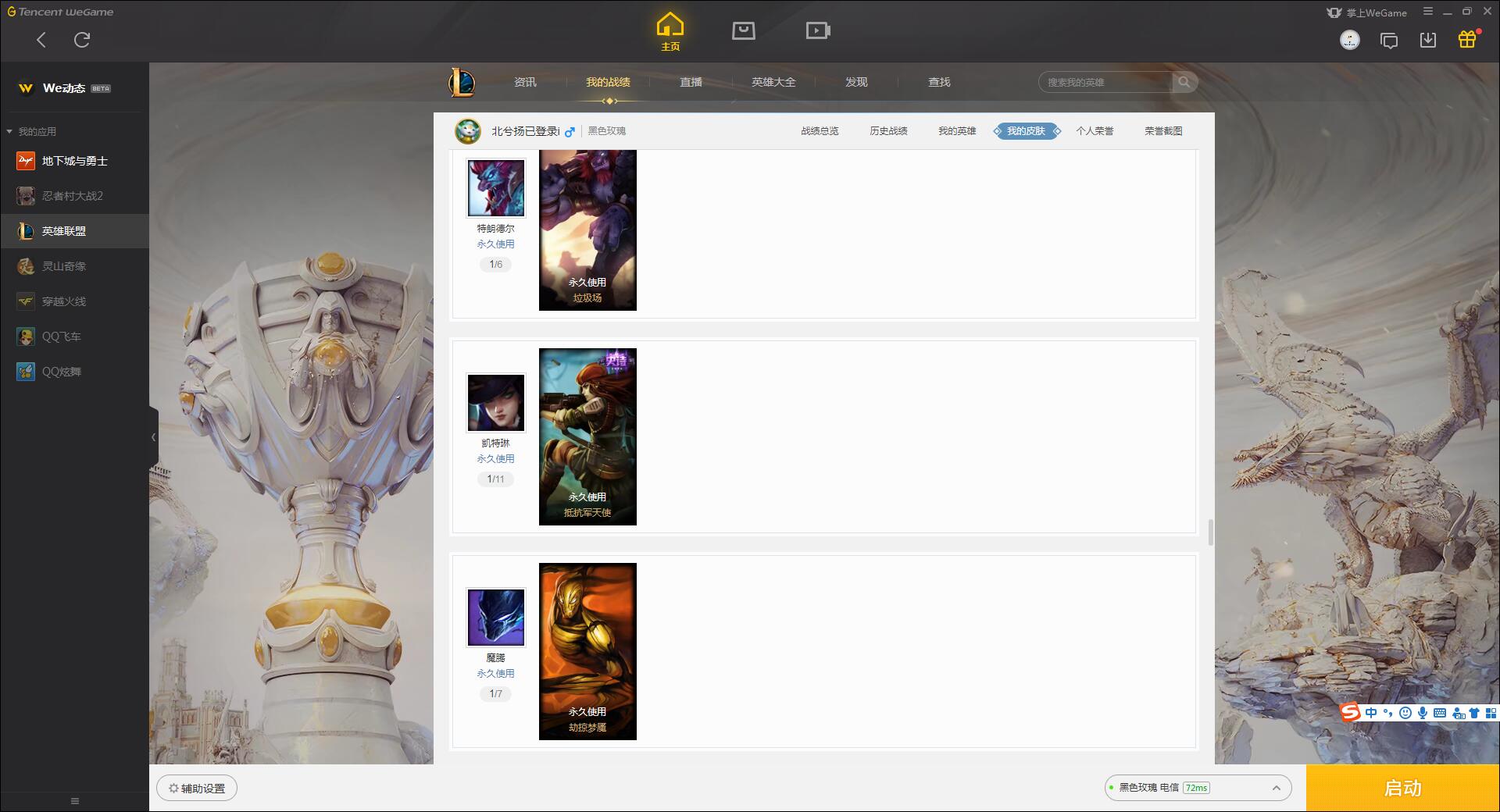The image size is (1500, 812).
Task: Open the 抵抗军天使 skin card
Action: click(x=587, y=436)
